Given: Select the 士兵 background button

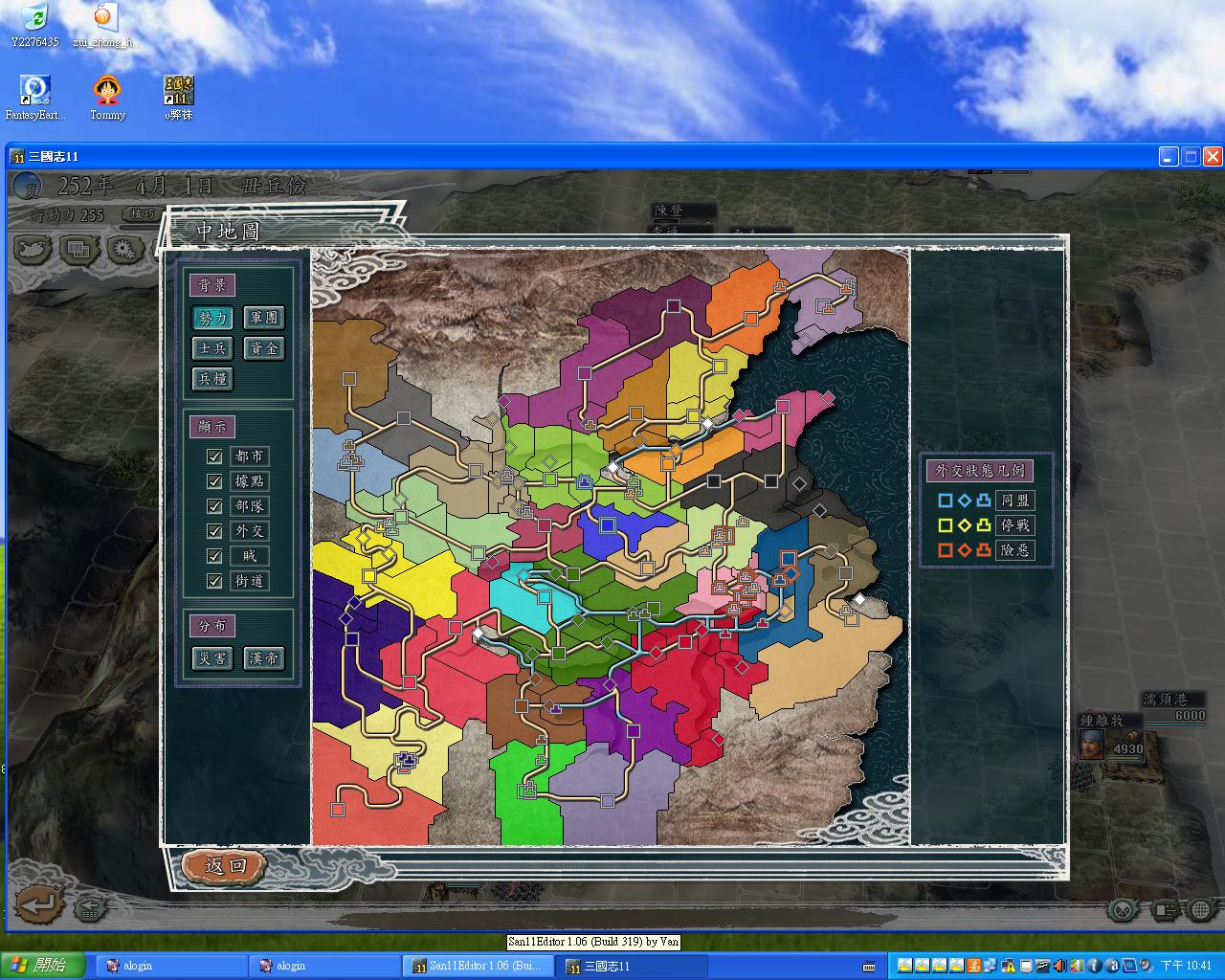Looking at the screenshot, I should click(x=212, y=348).
